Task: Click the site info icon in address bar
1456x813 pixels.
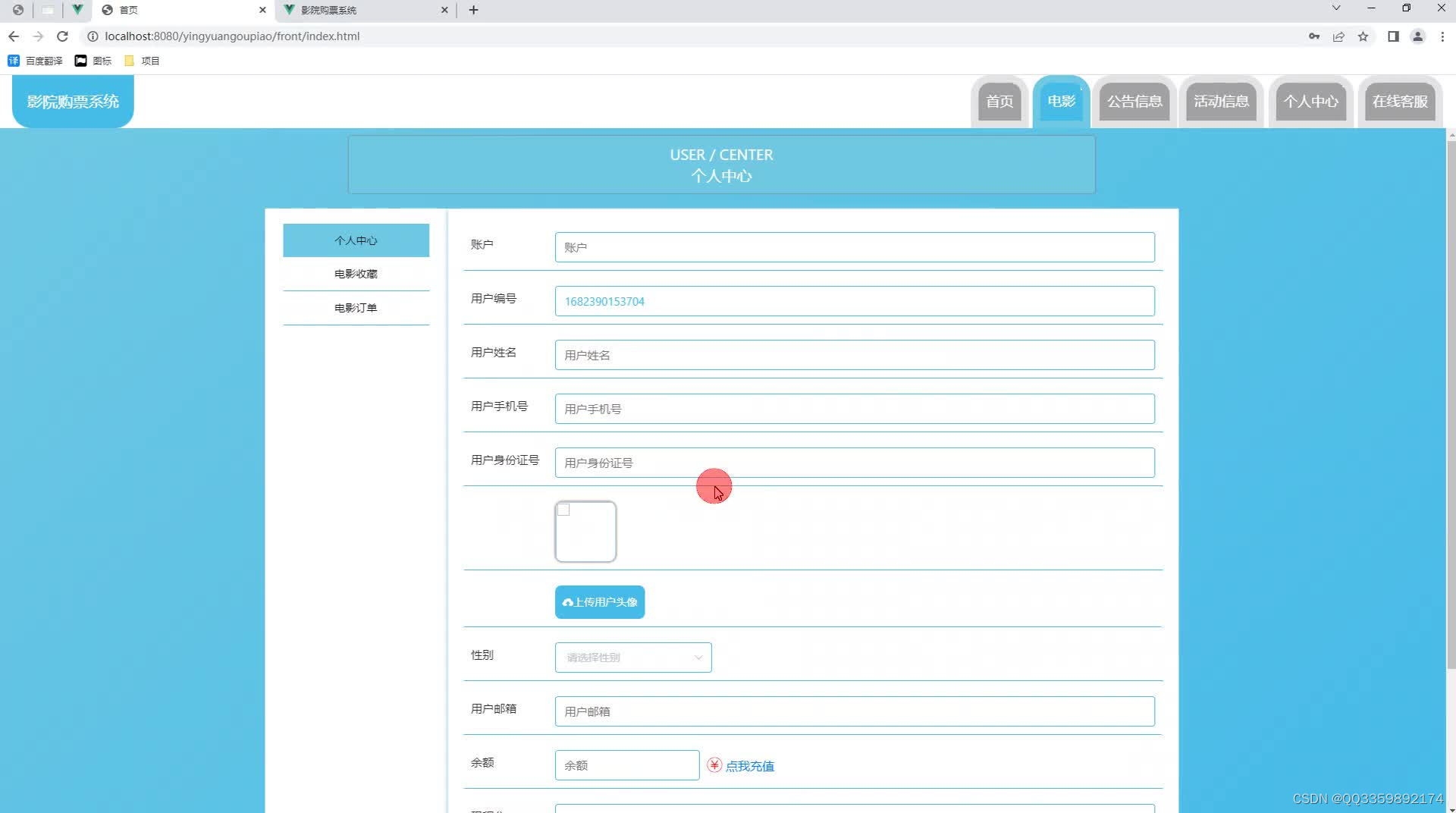Action: click(93, 36)
